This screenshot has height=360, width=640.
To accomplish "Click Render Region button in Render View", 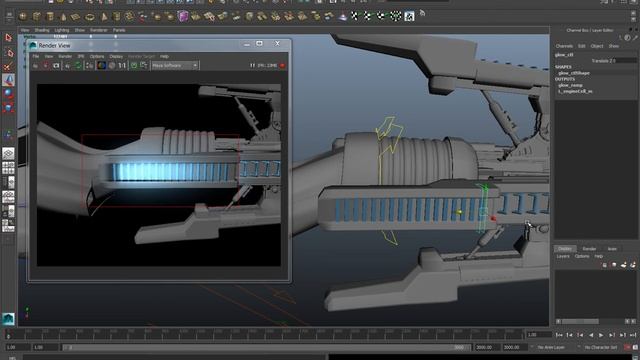I will pyautogui.click(x=46, y=65).
